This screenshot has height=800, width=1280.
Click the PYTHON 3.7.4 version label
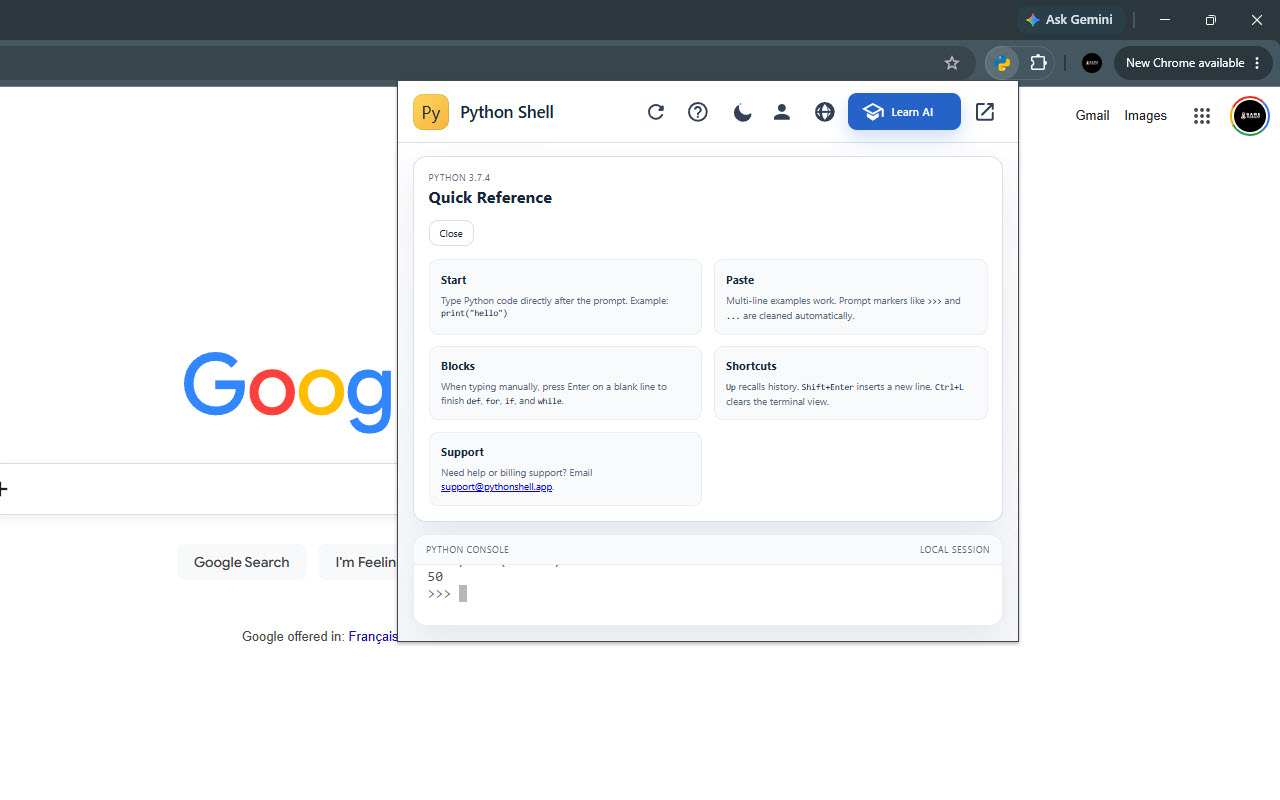pyautogui.click(x=459, y=178)
